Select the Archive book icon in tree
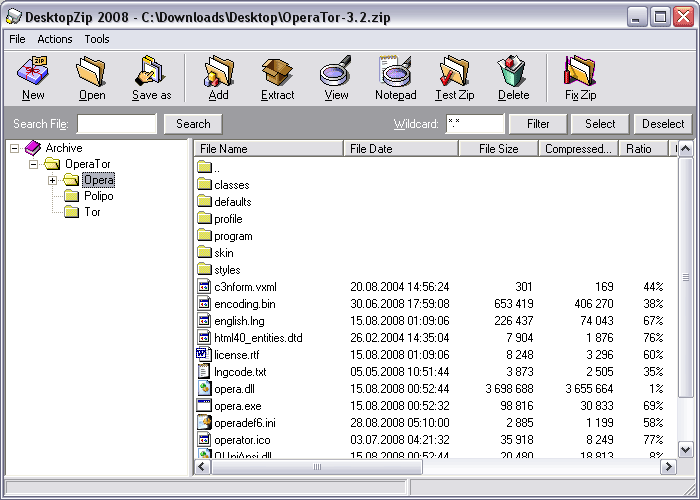700x500 pixels. click(33, 148)
